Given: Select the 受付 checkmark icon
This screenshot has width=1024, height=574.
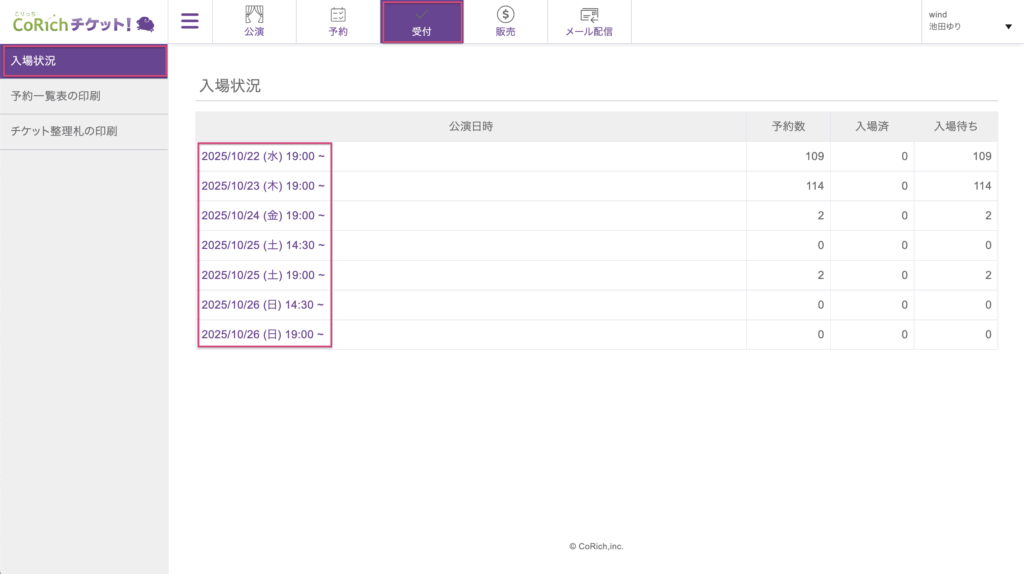Looking at the screenshot, I should pyautogui.click(x=421, y=15).
